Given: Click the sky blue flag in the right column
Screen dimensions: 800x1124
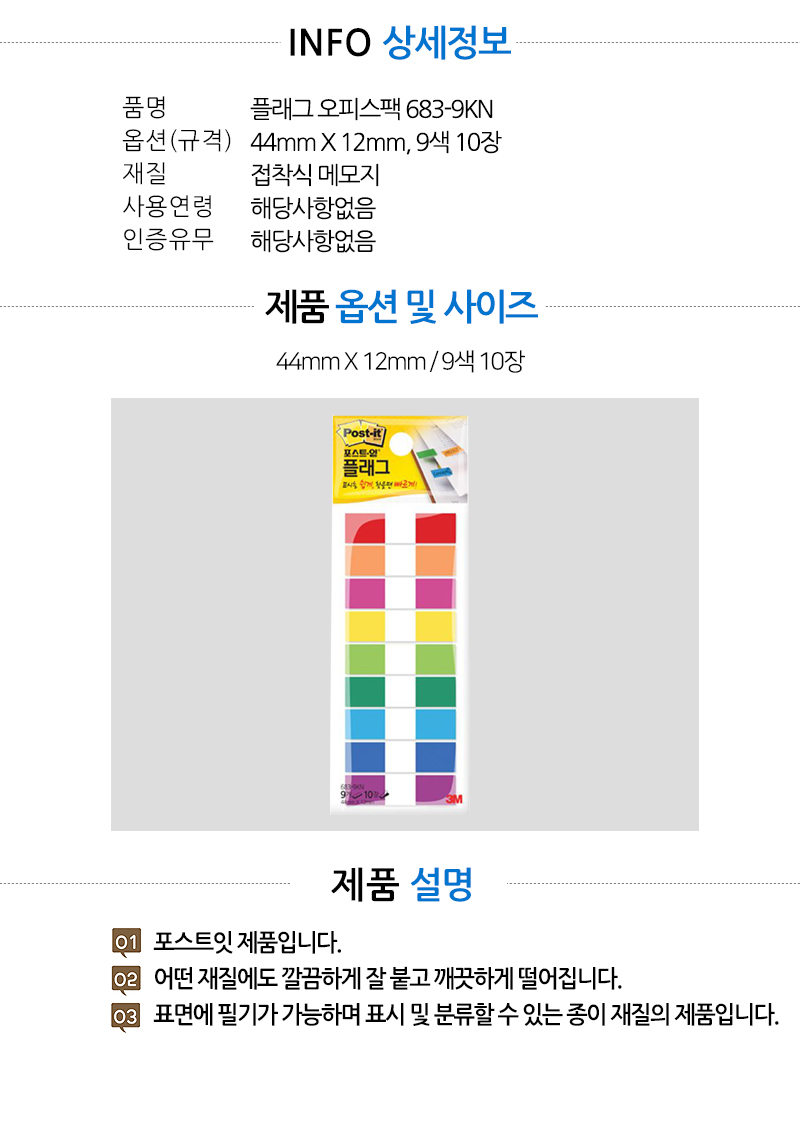Looking at the screenshot, I should click(435, 723).
